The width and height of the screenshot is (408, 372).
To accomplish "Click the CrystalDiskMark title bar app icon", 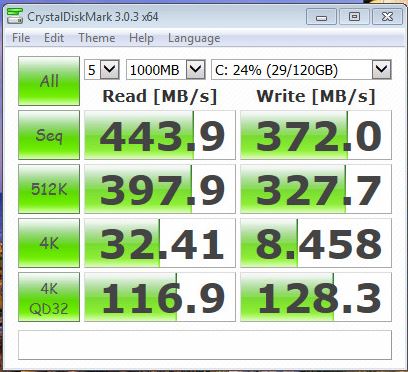I will pos(14,16).
